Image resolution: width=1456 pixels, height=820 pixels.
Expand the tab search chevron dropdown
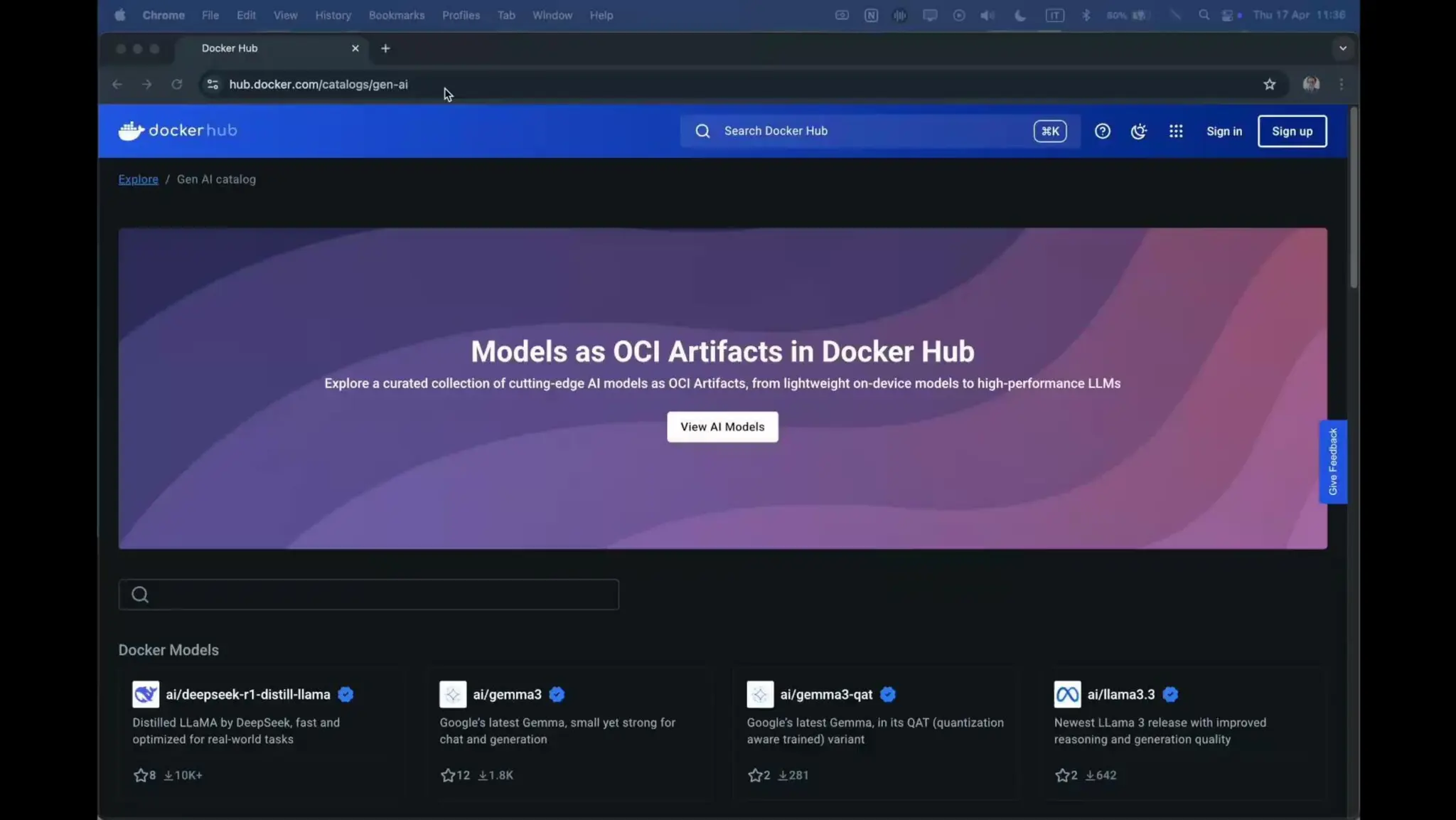1342,48
